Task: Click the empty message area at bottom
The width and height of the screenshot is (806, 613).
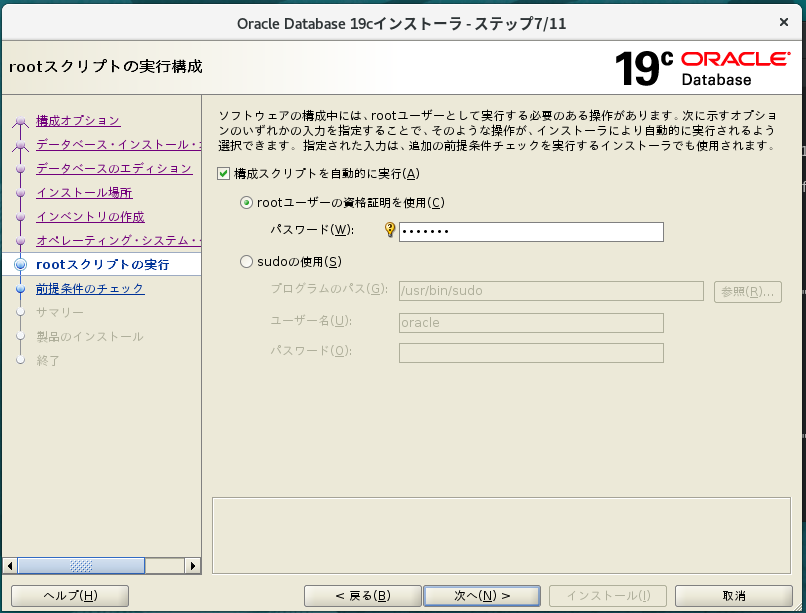Action: coord(501,535)
